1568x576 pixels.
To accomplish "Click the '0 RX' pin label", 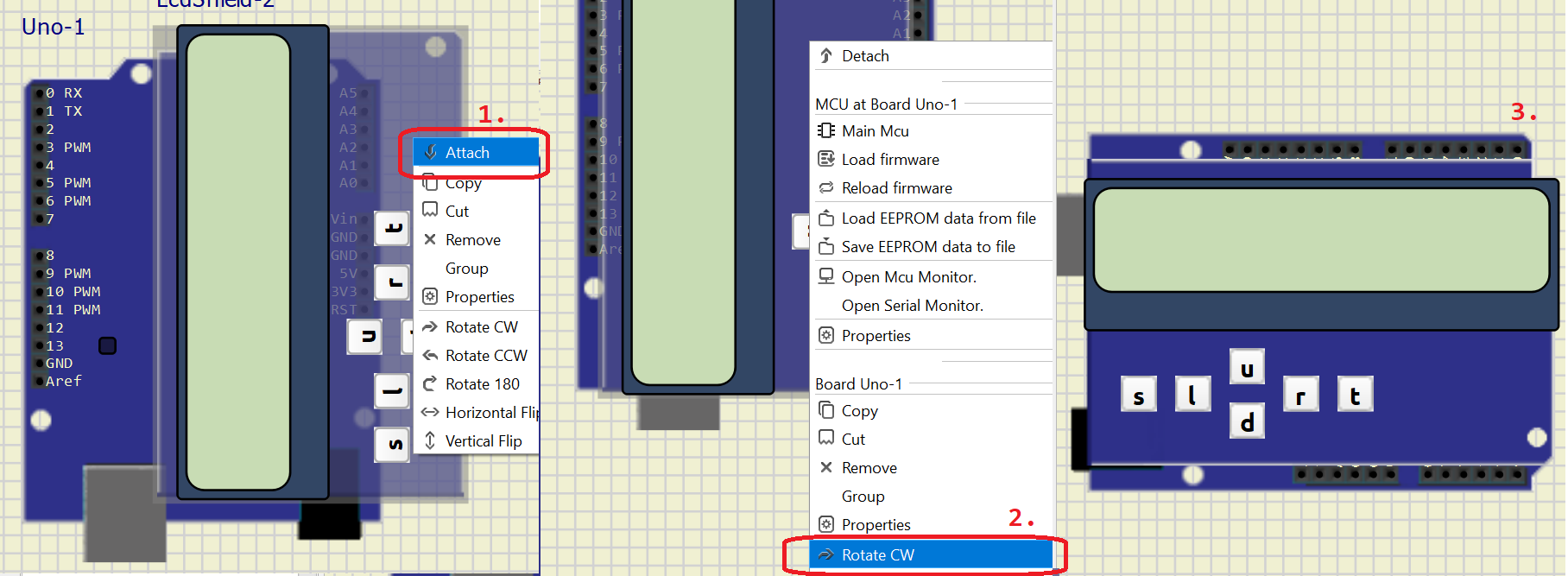I will [64, 93].
